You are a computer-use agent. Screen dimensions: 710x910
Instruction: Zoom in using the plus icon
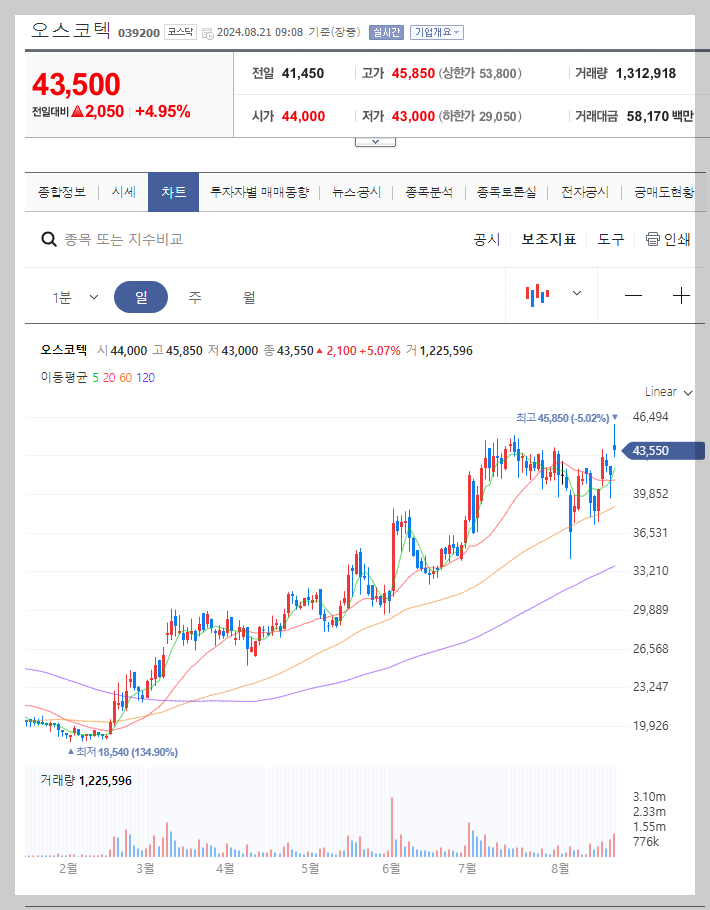tap(681, 294)
